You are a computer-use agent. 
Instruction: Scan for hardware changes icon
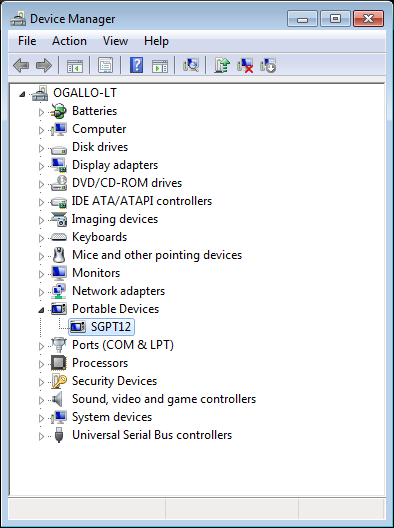[x=191, y=65]
